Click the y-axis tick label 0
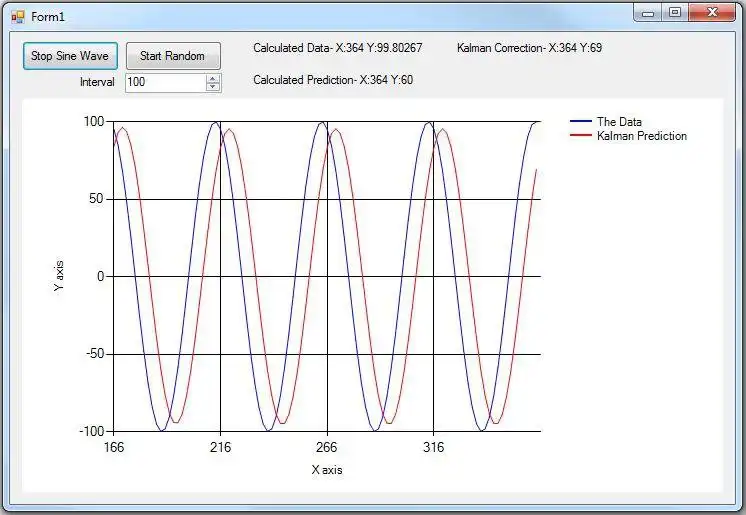This screenshot has width=746, height=515. [x=100, y=277]
